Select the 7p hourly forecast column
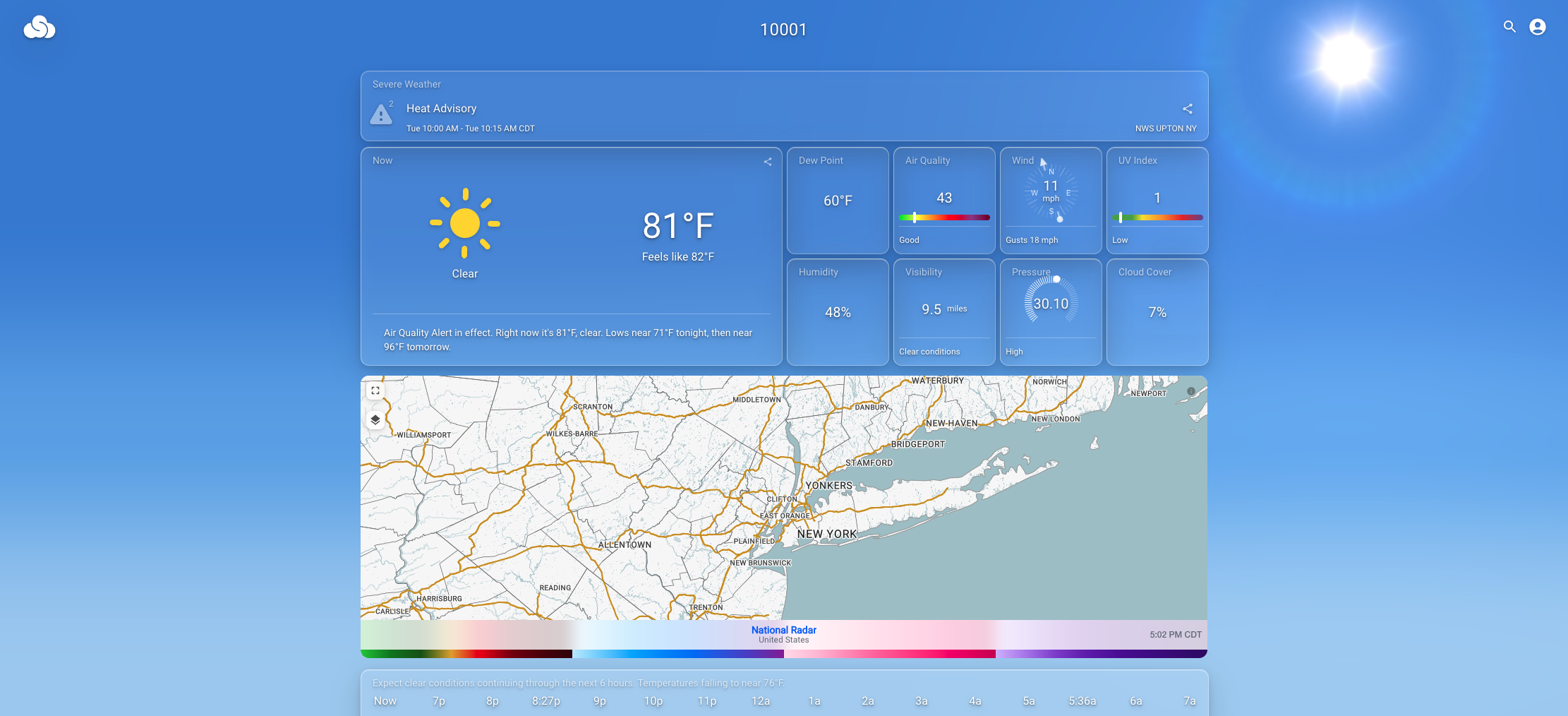This screenshot has height=716, width=1568. point(439,701)
